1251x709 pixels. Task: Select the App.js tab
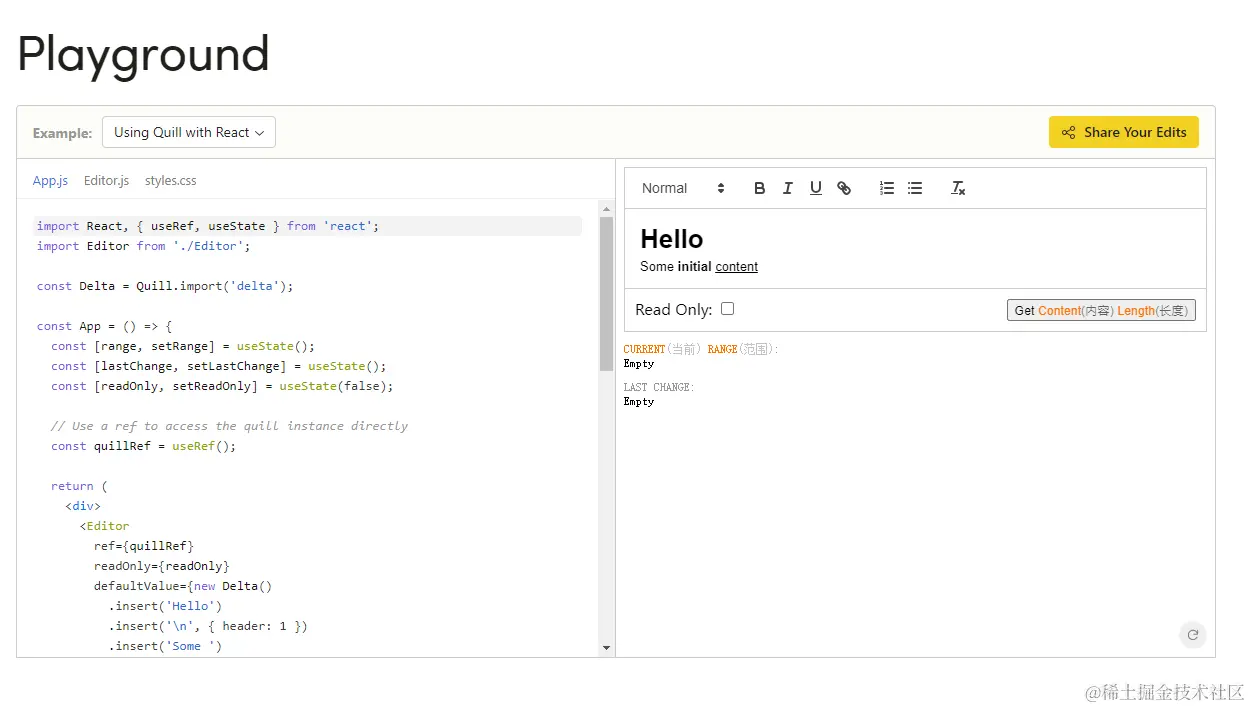click(50, 181)
